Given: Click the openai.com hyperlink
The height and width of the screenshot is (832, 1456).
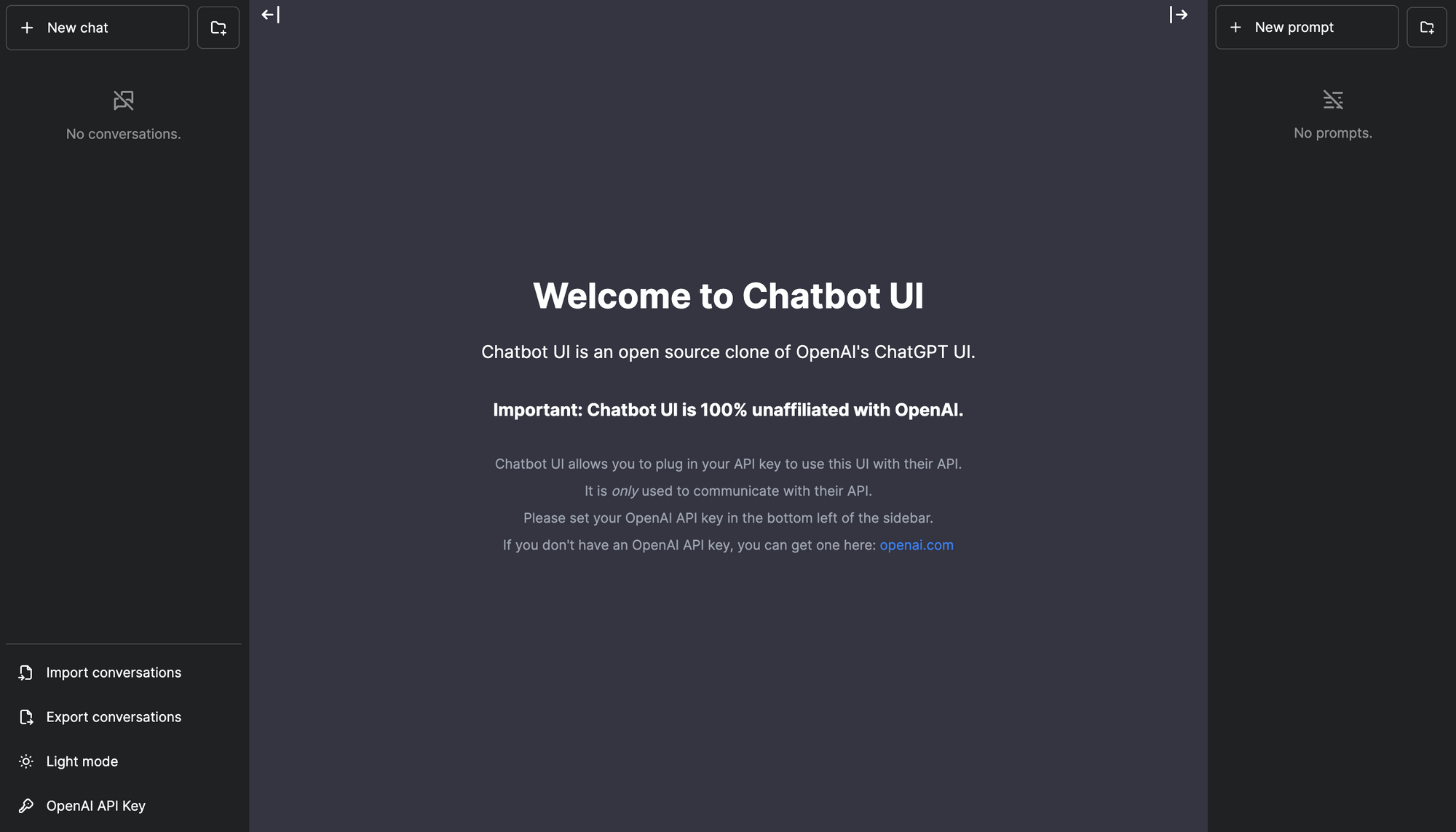Looking at the screenshot, I should [916, 544].
